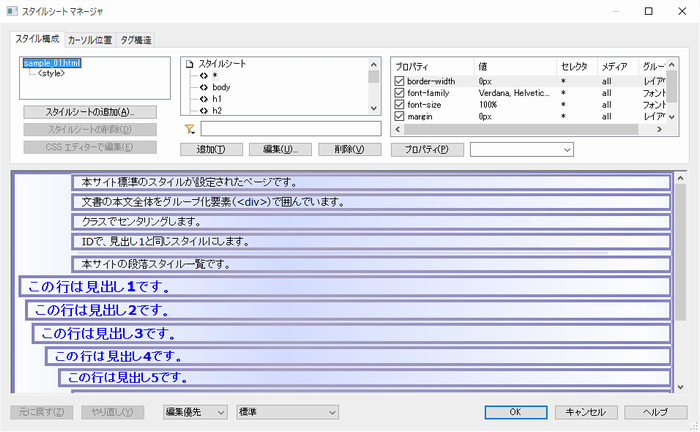
Task: Click the スタイルシート root folder icon
Action: coord(190,63)
